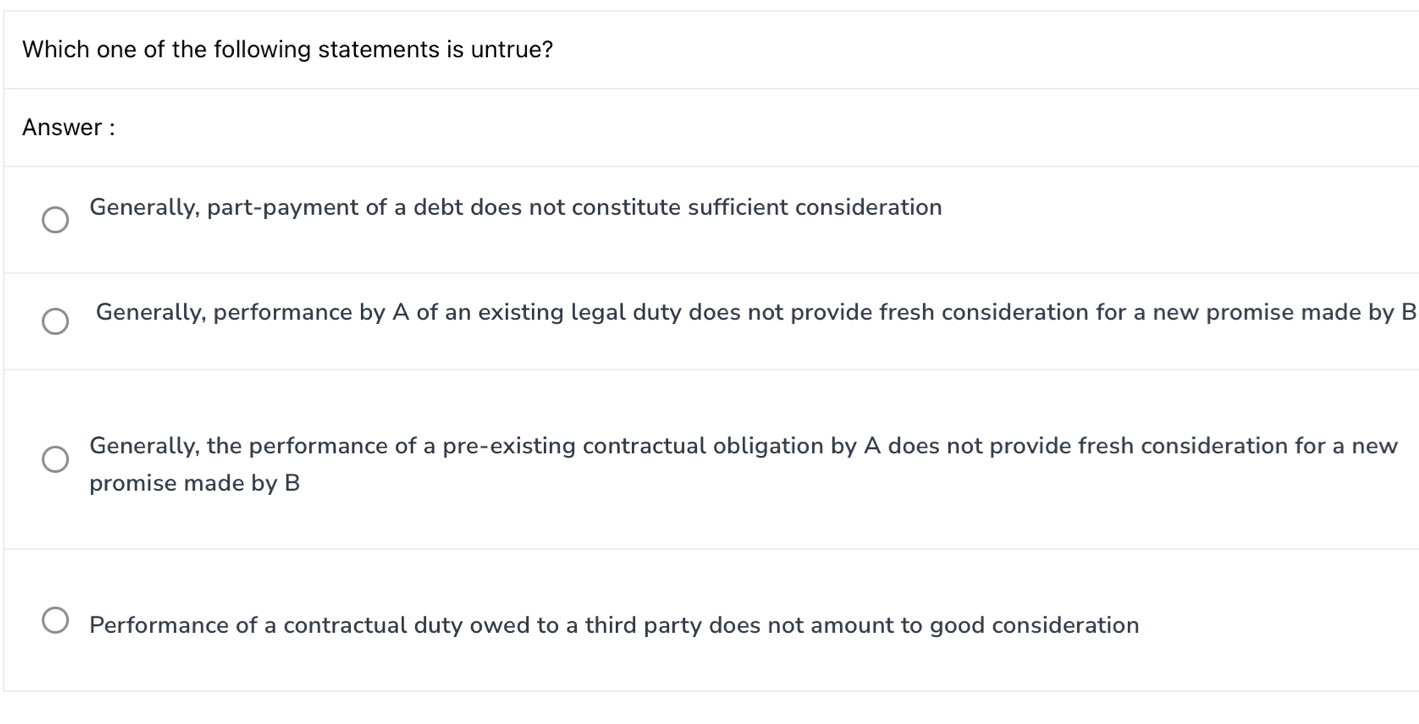Click the third answer's radio circle
This screenshot has width=1419, height=724.
[x=55, y=460]
